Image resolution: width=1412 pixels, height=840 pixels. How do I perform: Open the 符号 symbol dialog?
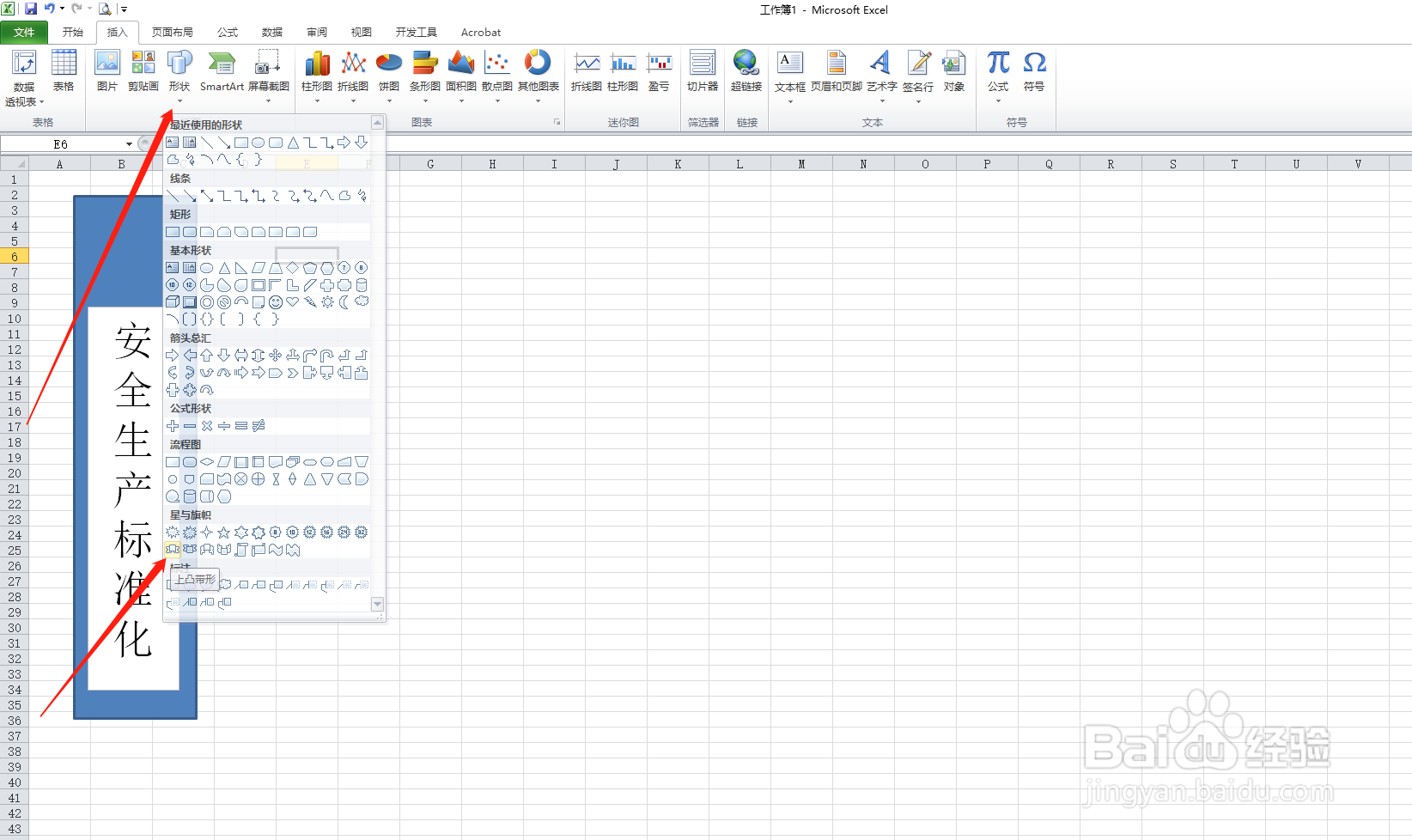click(1034, 71)
